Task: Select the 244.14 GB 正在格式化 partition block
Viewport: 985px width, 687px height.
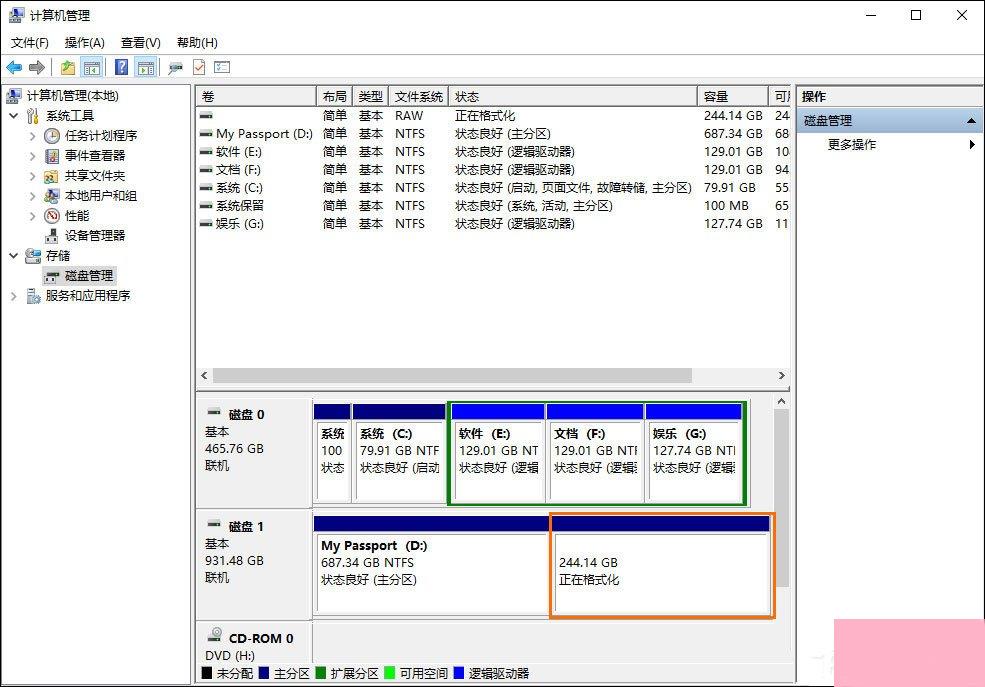Action: pos(661,565)
